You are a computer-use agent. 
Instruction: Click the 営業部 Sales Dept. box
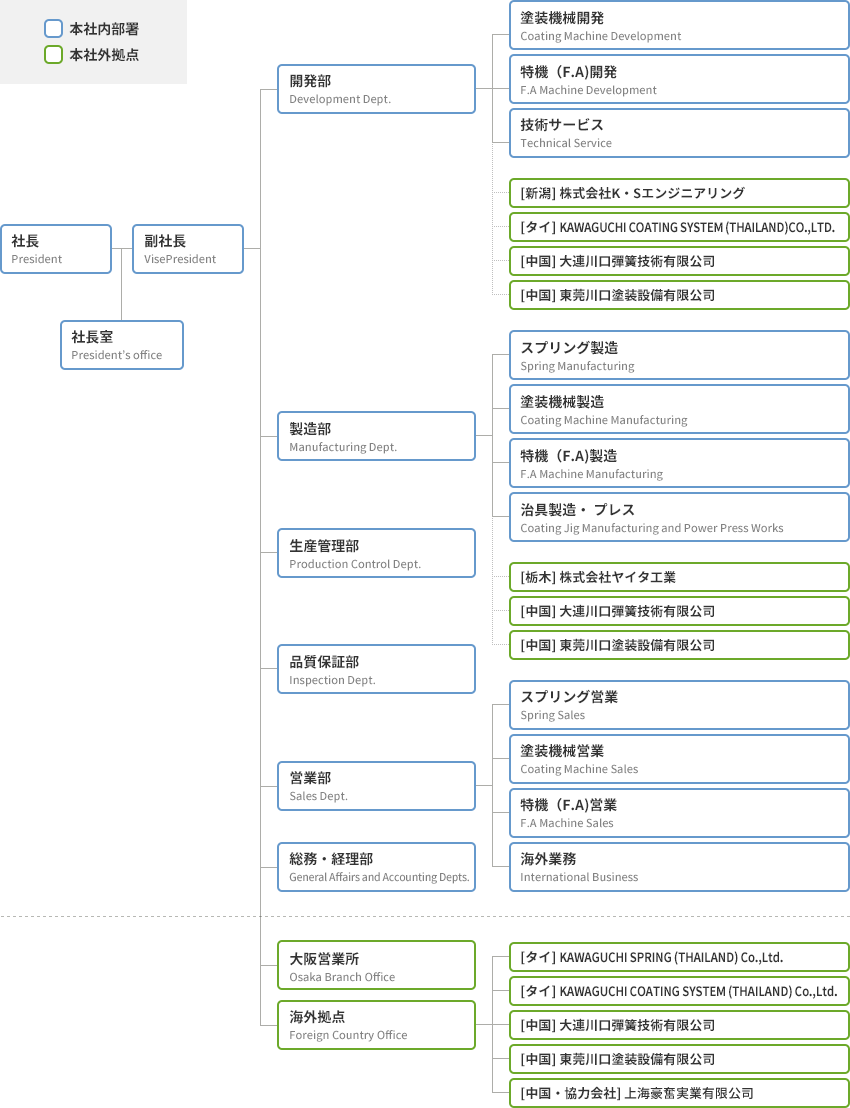click(x=377, y=786)
